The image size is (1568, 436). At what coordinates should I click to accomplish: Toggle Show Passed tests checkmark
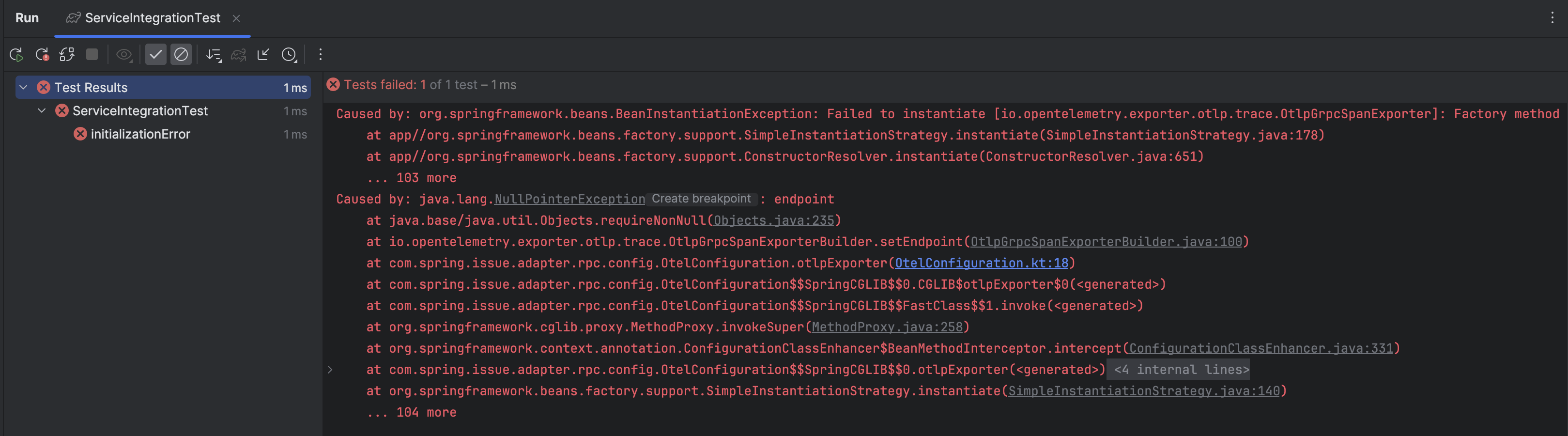click(156, 54)
